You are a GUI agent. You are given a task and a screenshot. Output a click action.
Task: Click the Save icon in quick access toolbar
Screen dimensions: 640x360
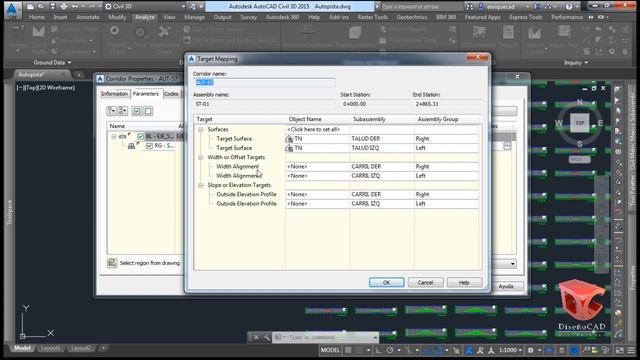tap(52, 7)
